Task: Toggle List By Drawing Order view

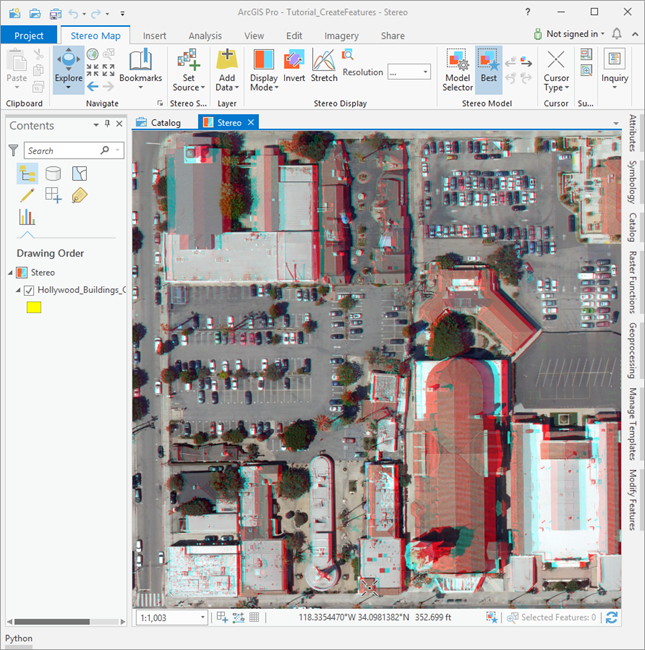Action: click(27, 174)
